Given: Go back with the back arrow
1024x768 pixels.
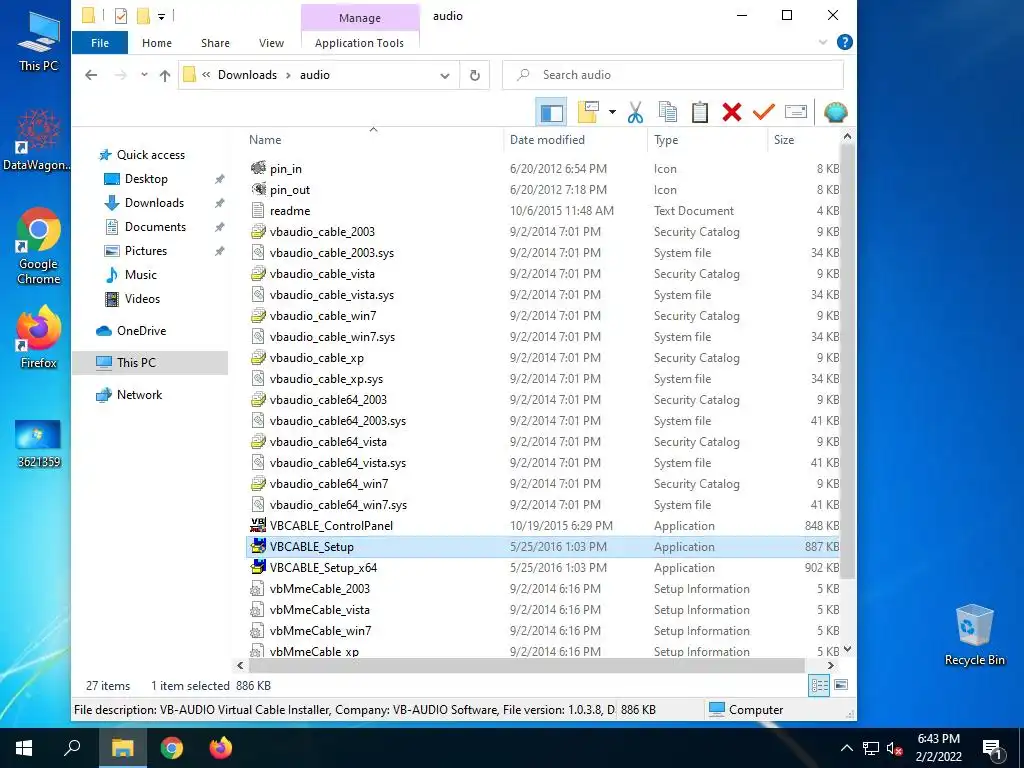Looking at the screenshot, I should pos(91,75).
